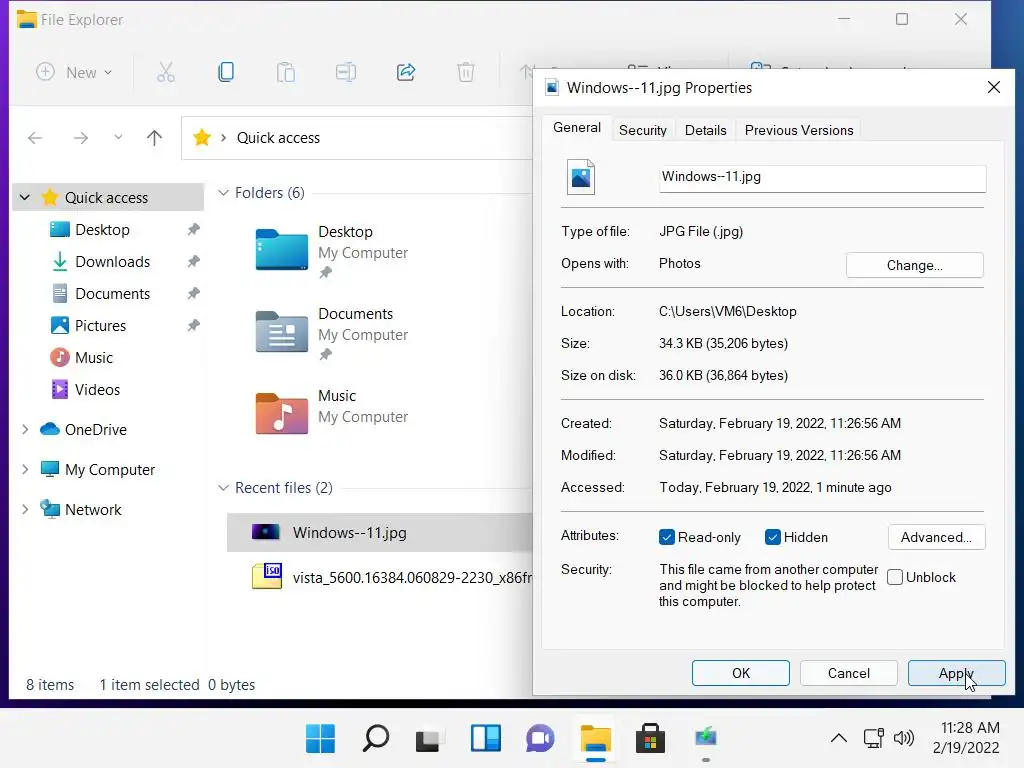This screenshot has height=768, width=1024.
Task: Open the Advanced... attributes button
Action: pyautogui.click(x=936, y=537)
